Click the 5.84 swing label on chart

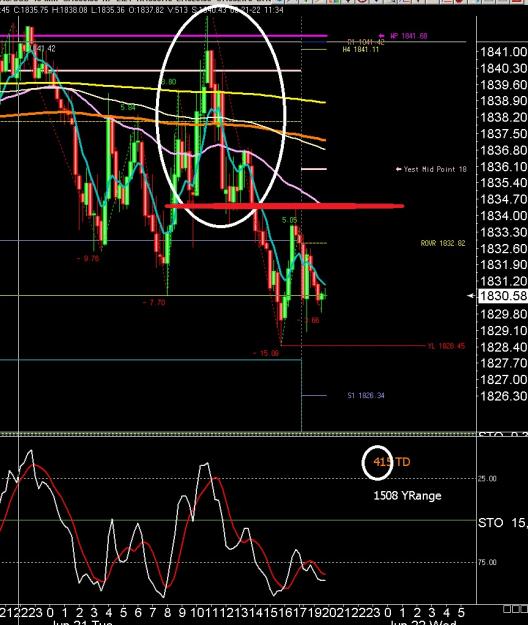click(128, 107)
